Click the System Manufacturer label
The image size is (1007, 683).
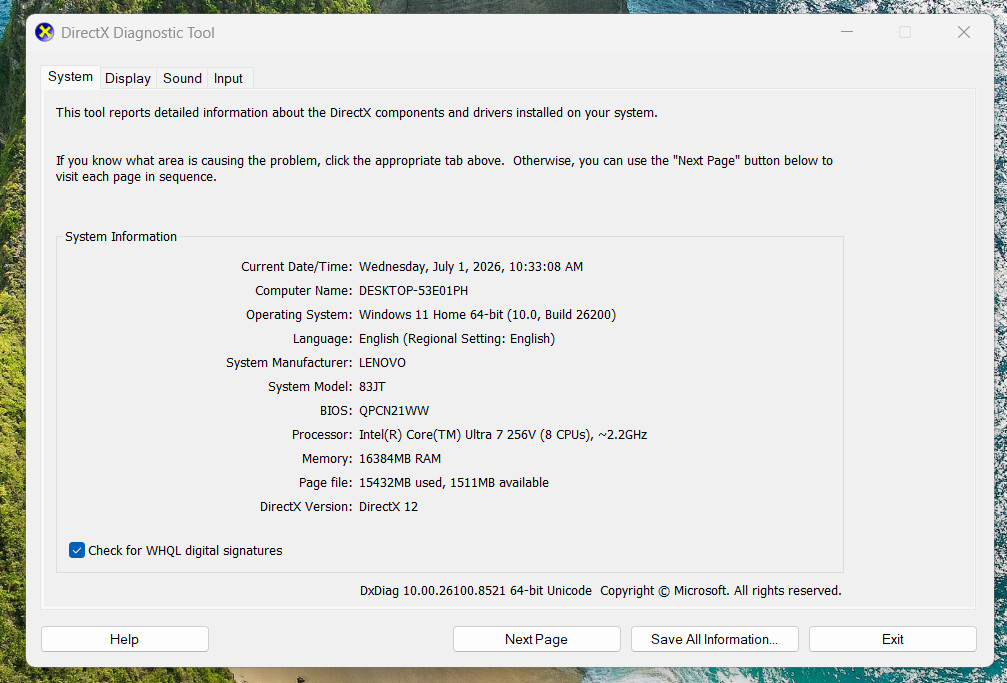(289, 362)
